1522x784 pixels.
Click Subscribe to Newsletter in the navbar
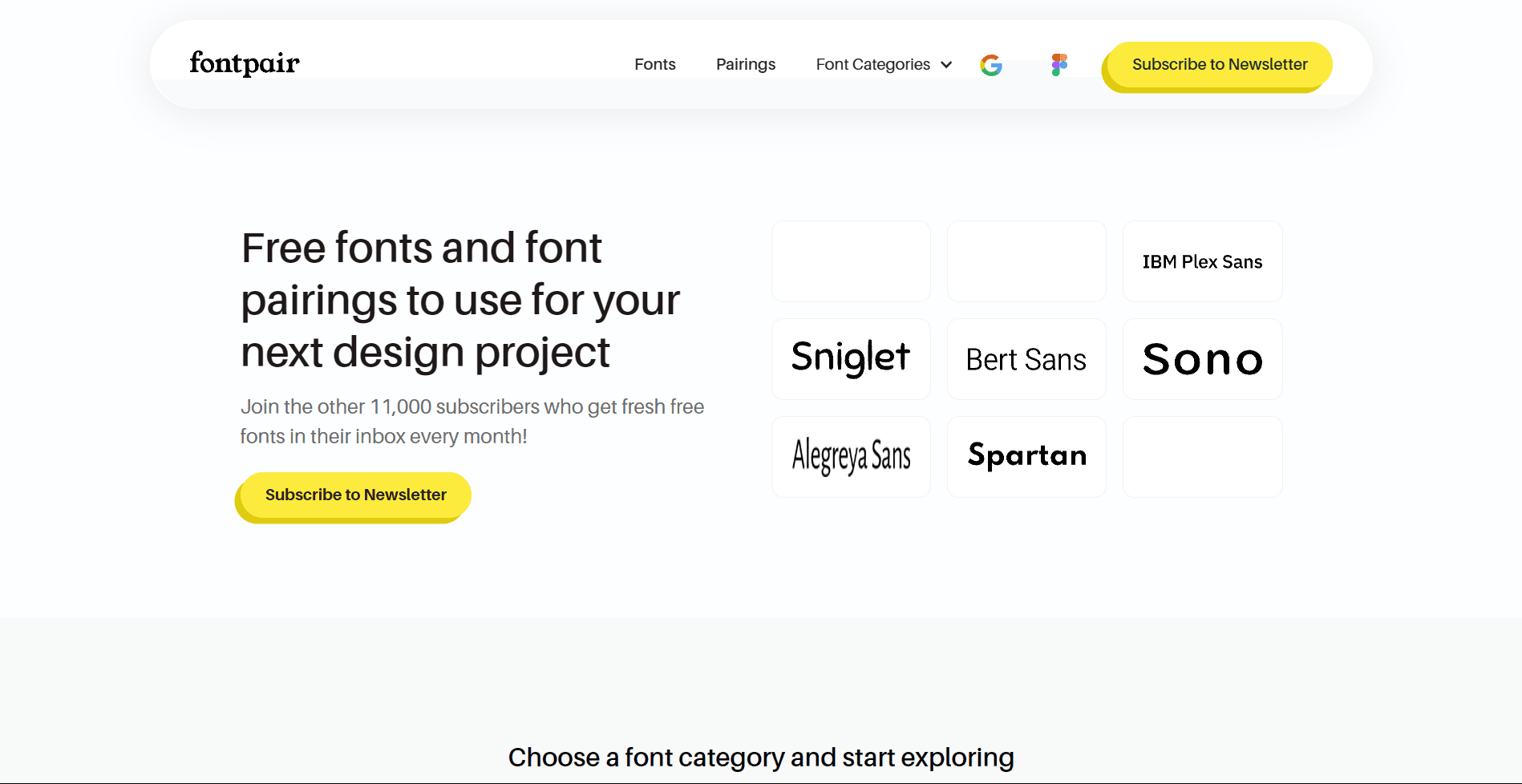click(1218, 64)
